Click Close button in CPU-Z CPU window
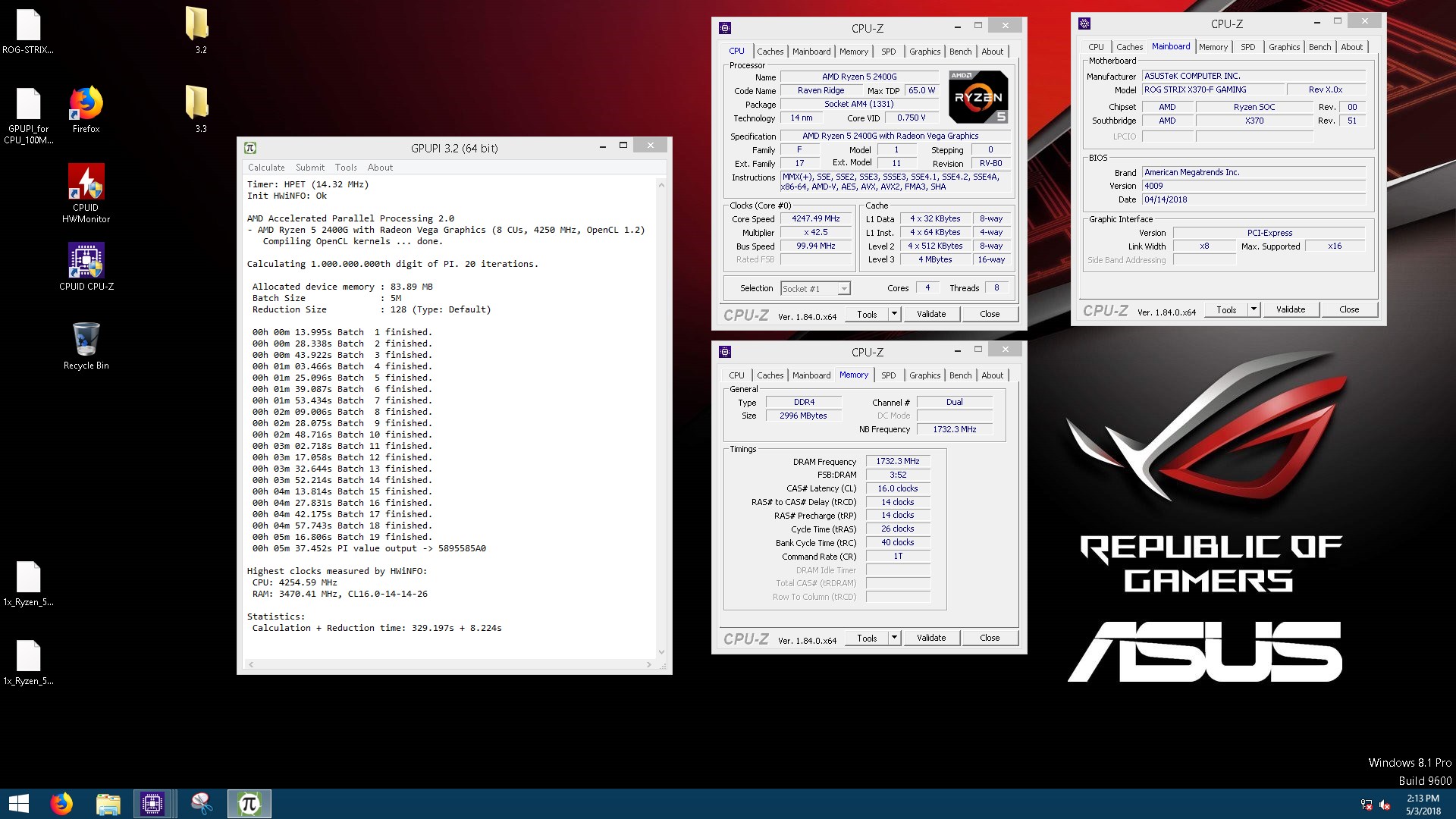Screen dimensions: 1456x819 [x=990, y=314]
